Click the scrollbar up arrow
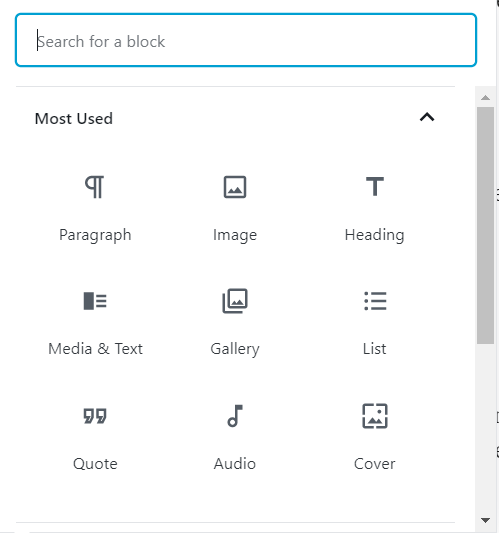This screenshot has width=499, height=533. coord(485,98)
